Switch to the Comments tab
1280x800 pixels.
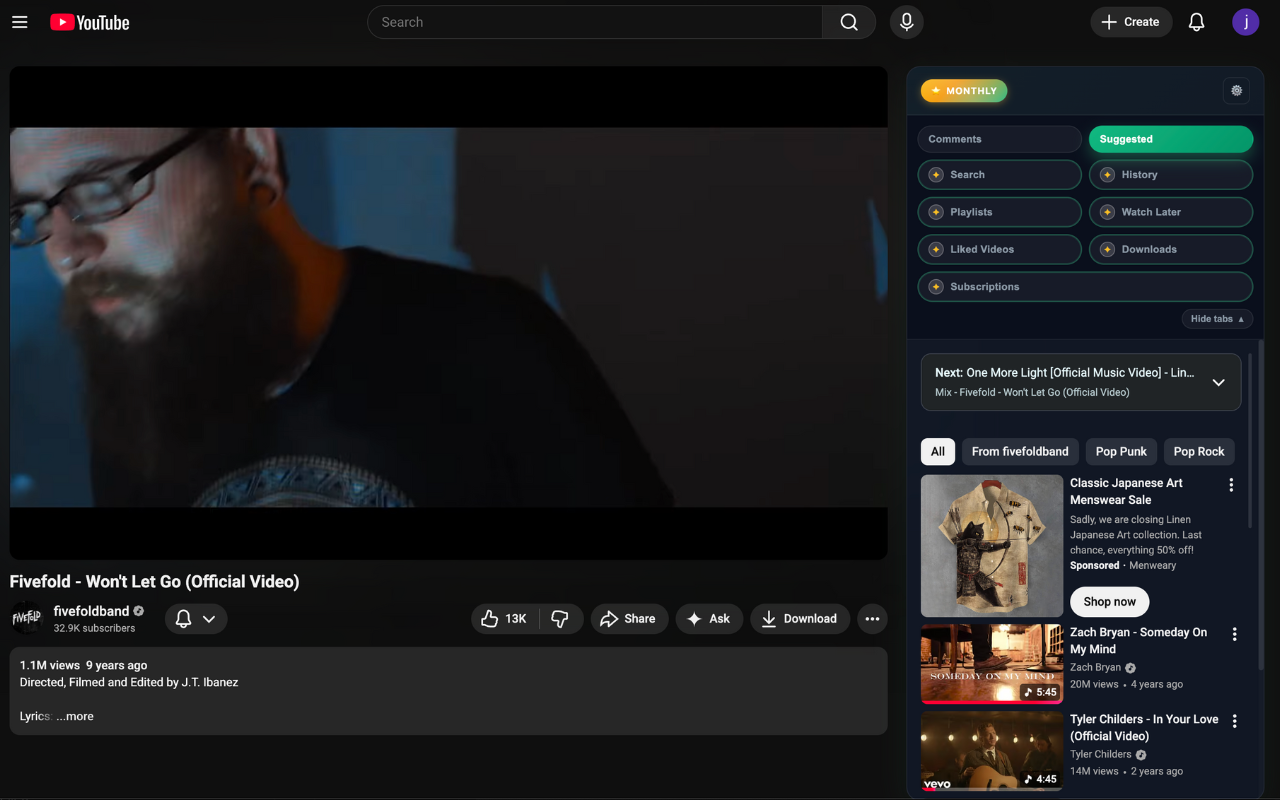click(1000, 139)
